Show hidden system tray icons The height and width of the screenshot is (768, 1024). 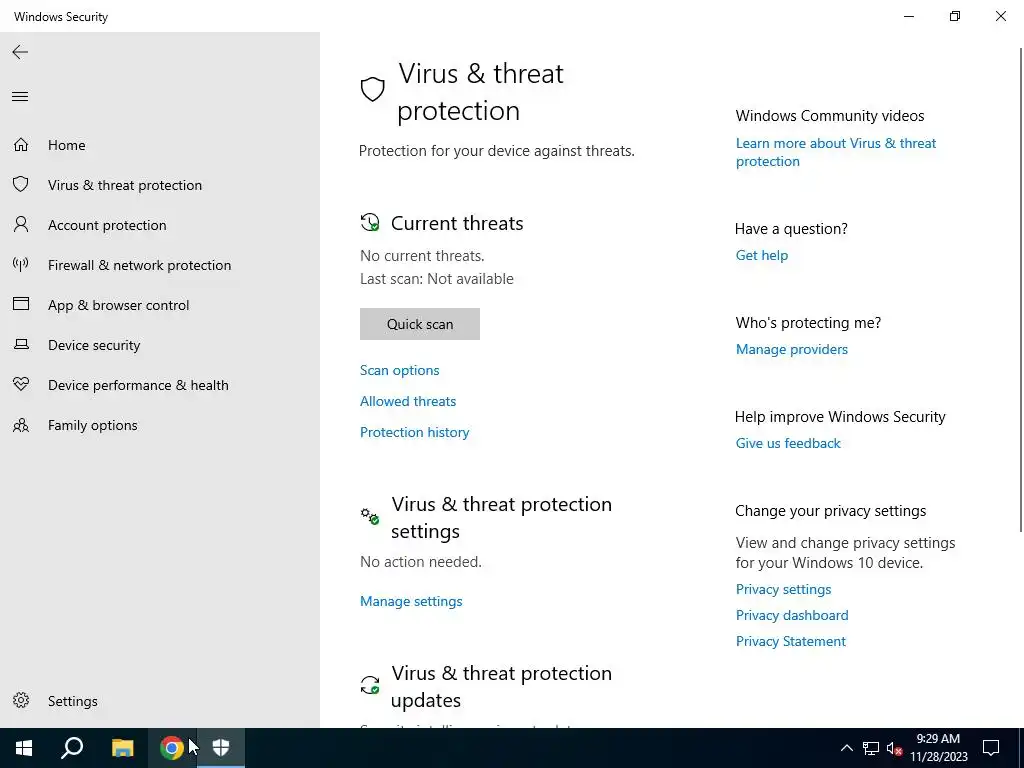(846, 748)
